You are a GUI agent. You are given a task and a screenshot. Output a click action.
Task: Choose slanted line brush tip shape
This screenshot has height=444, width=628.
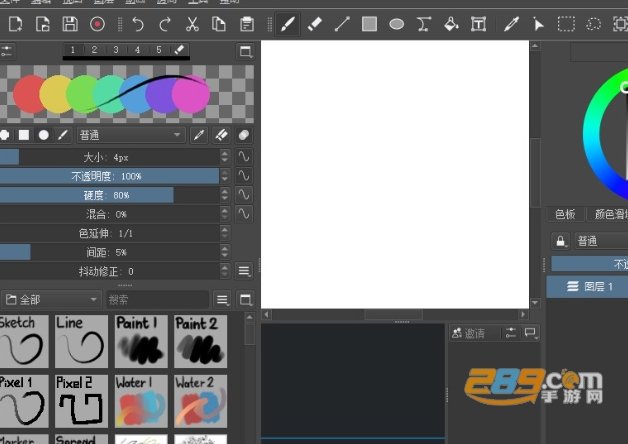click(x=63, y=135)
